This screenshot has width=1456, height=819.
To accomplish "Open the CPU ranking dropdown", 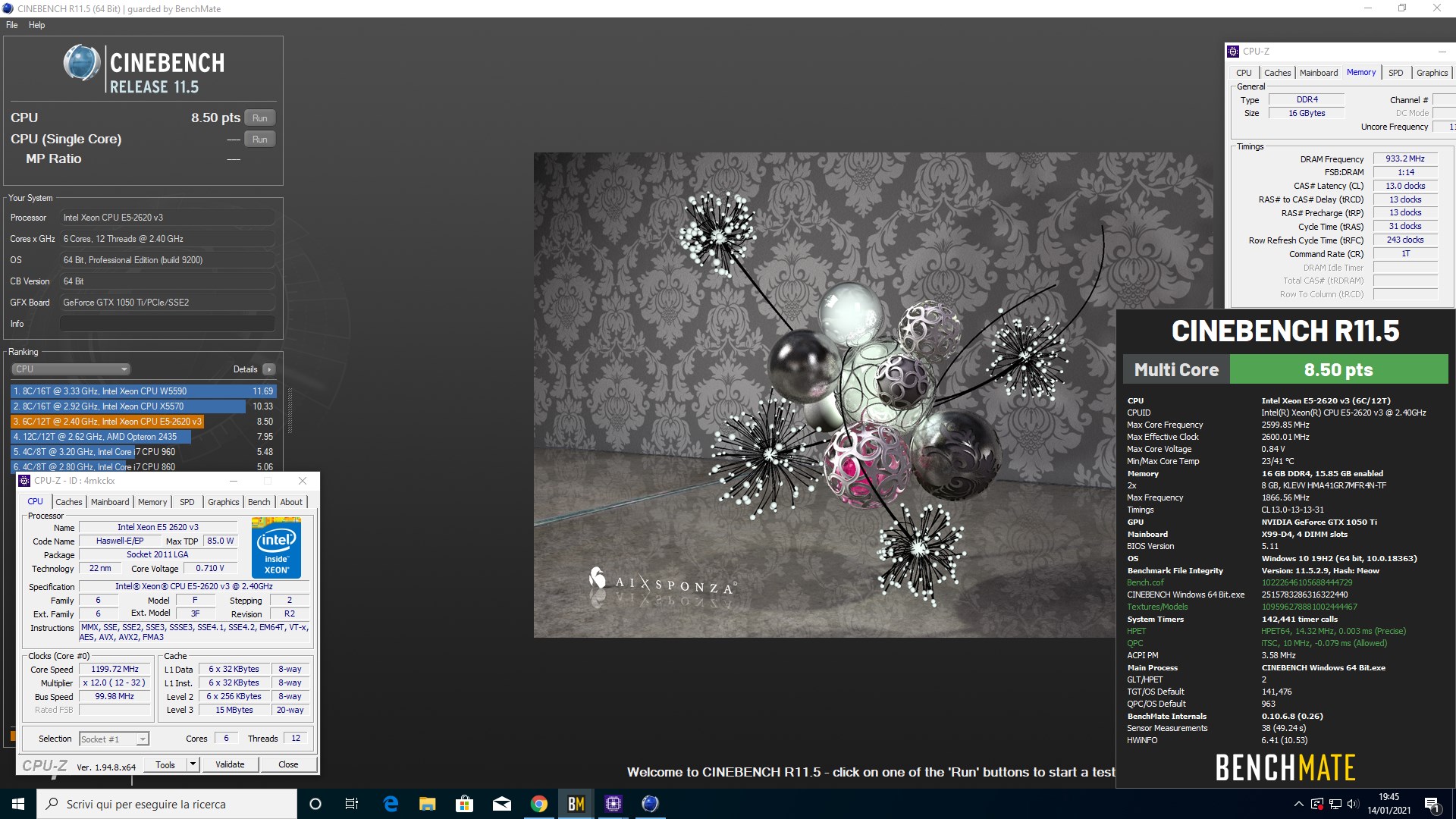I will pyautogui.click(x=71, y=369).
